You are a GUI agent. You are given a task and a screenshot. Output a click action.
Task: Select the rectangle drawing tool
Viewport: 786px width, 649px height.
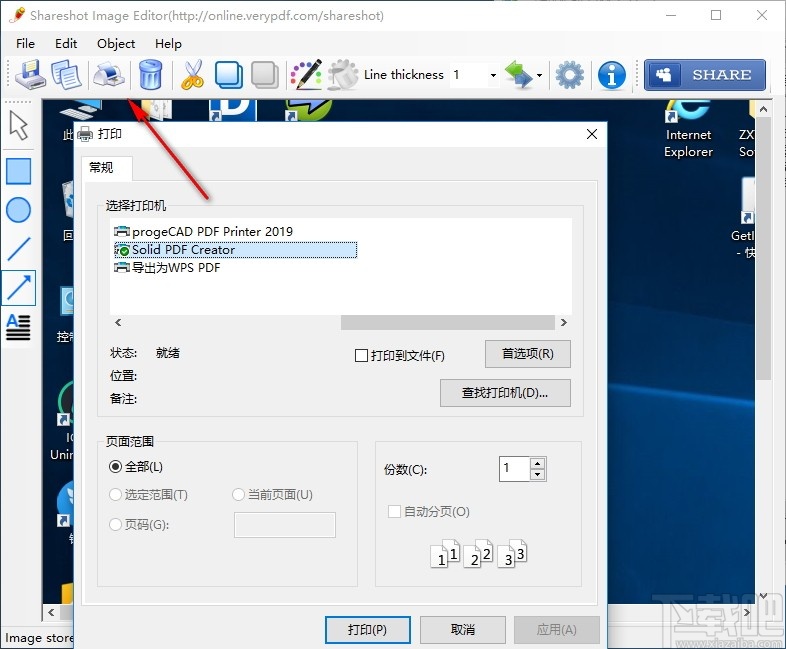tap(19, 171)
